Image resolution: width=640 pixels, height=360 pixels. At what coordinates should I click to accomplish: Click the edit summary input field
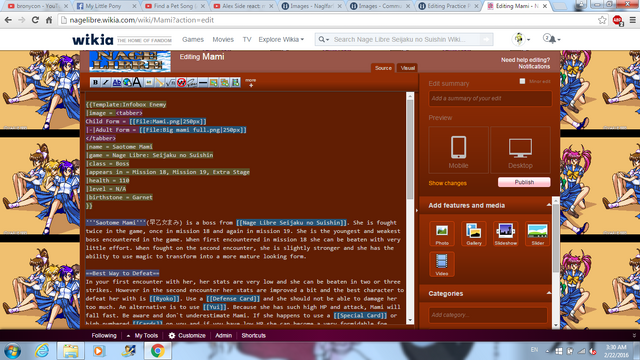[x=490, y=98]
